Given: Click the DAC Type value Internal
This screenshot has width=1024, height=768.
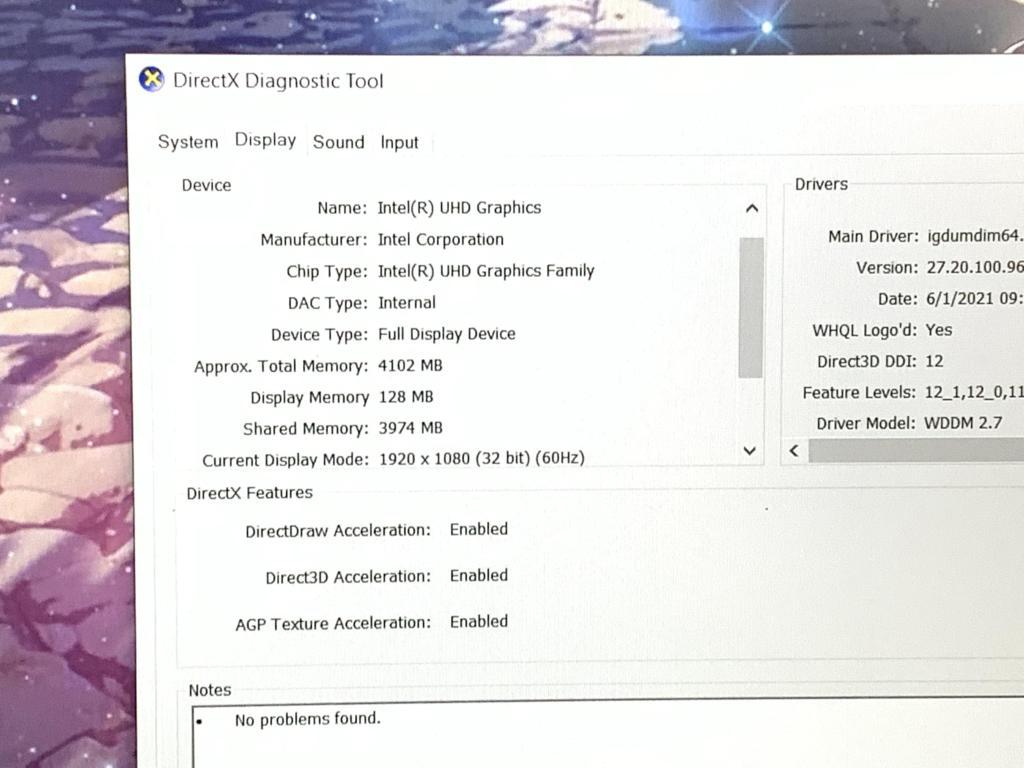Looking at the screenshot, I should 407,302.
